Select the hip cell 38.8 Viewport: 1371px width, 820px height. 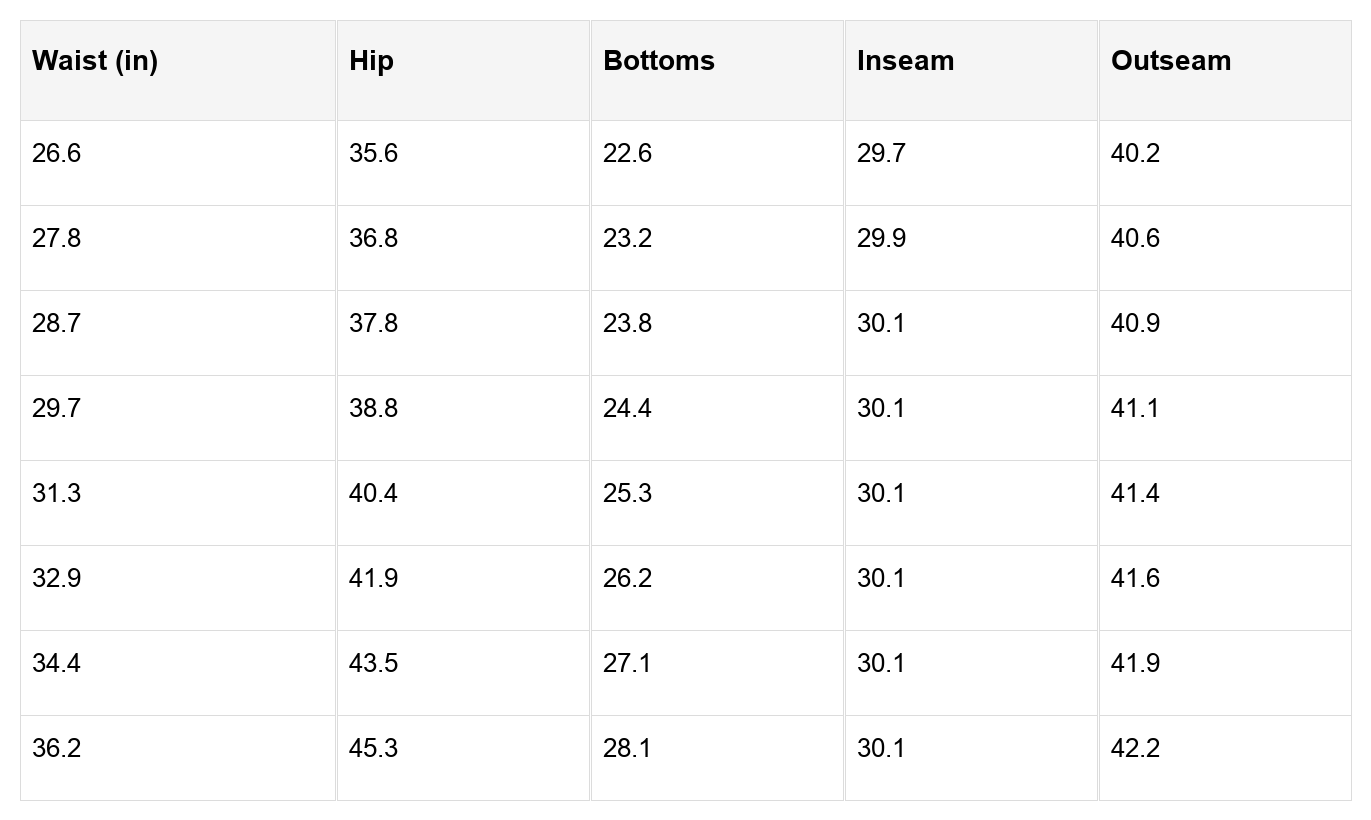373,408
